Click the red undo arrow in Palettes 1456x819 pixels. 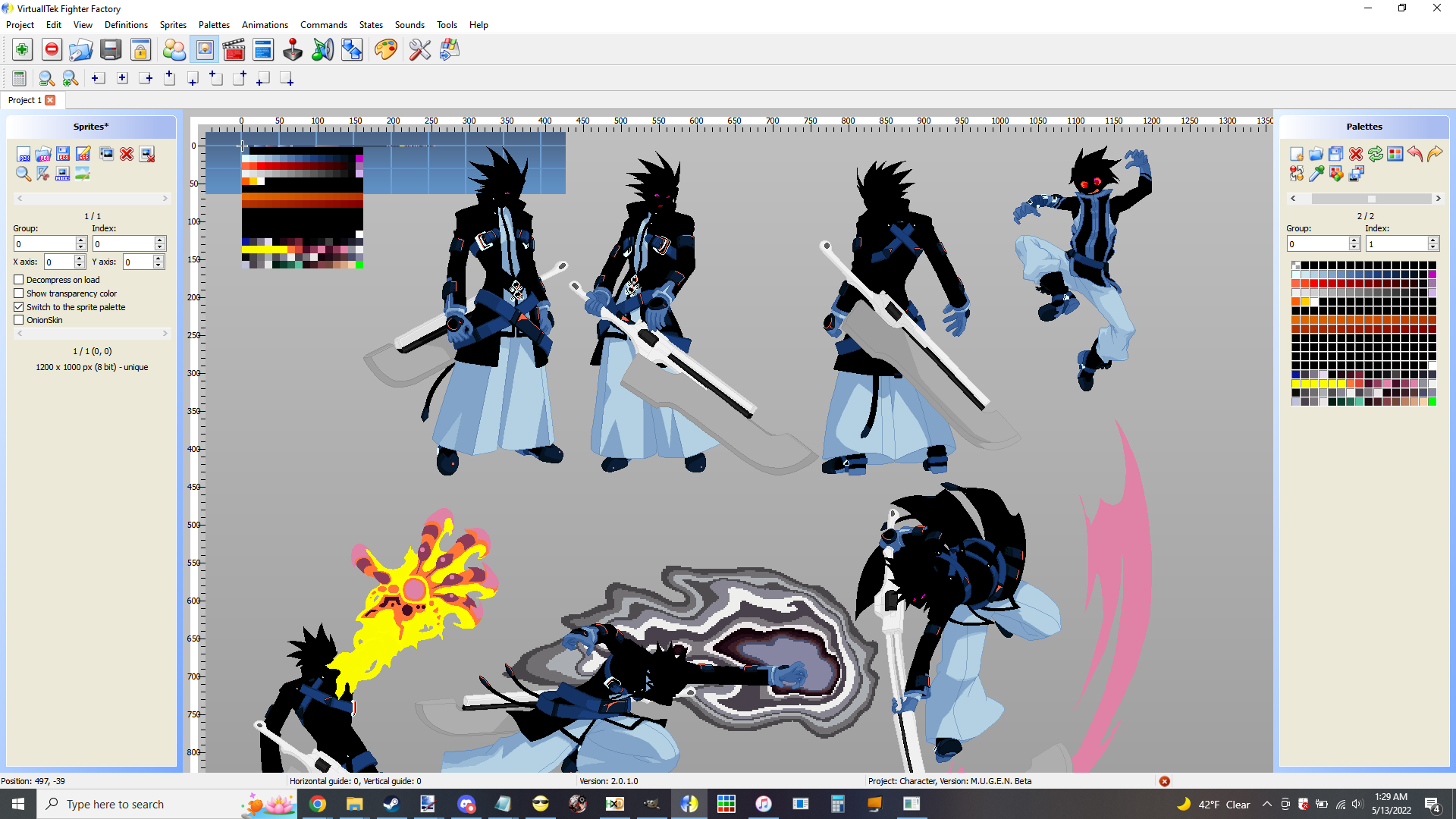[x=1415, y=154]
